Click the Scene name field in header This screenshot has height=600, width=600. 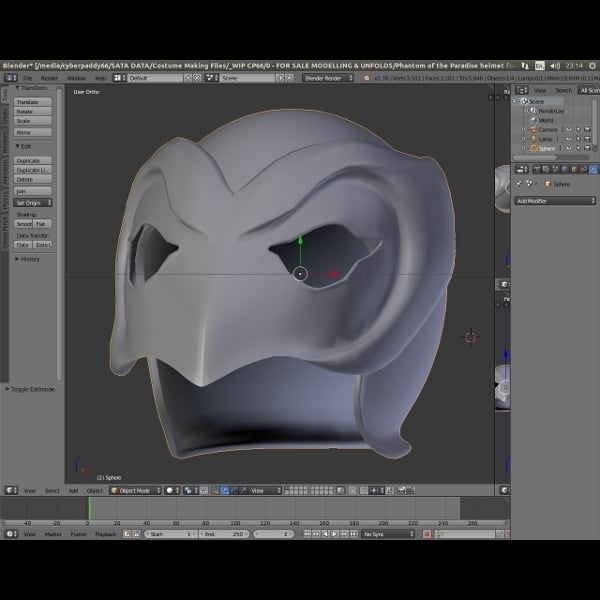[x=247, y=78]
